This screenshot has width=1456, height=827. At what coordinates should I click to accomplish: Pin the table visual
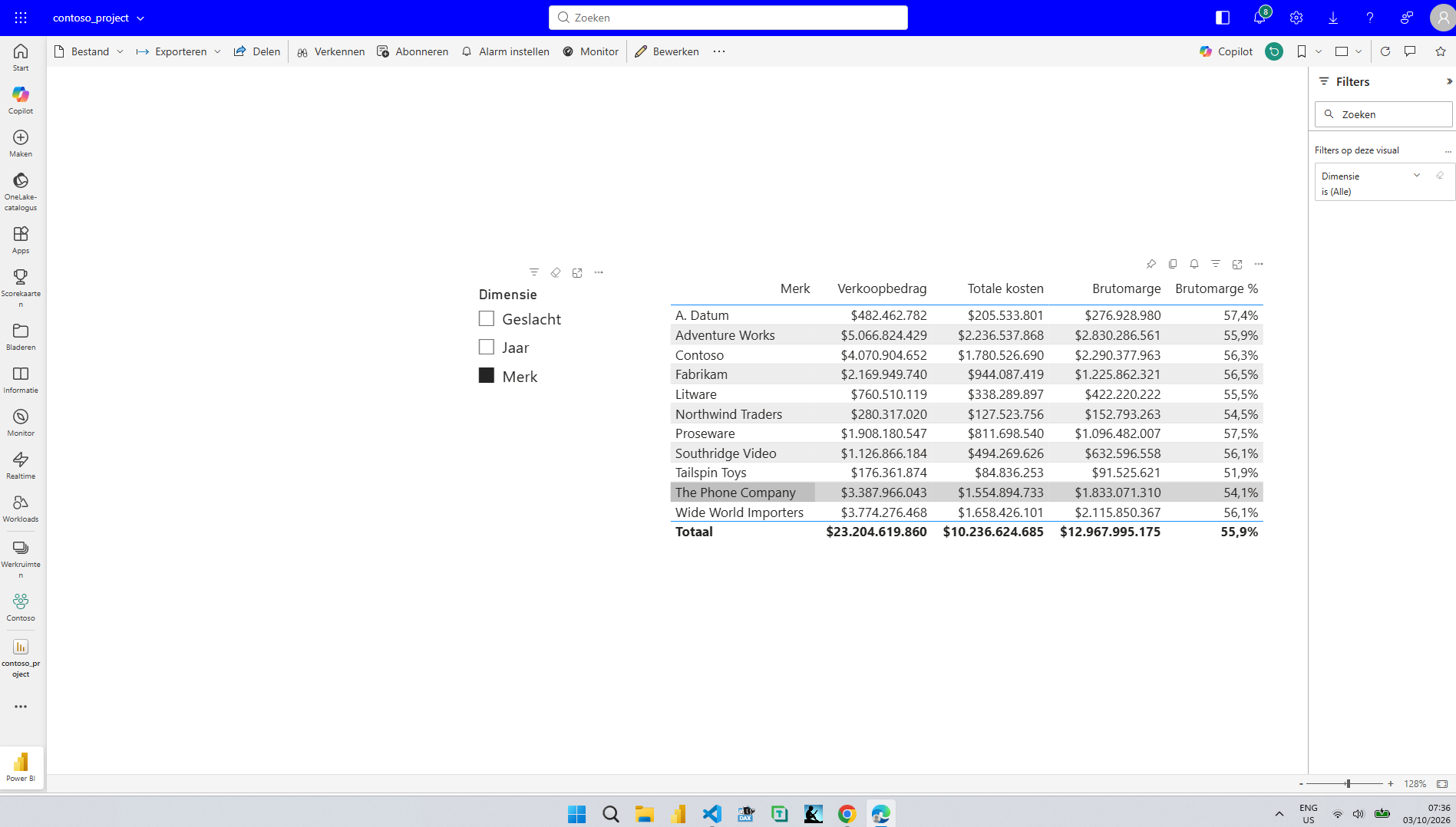(x=1151, y=264)
